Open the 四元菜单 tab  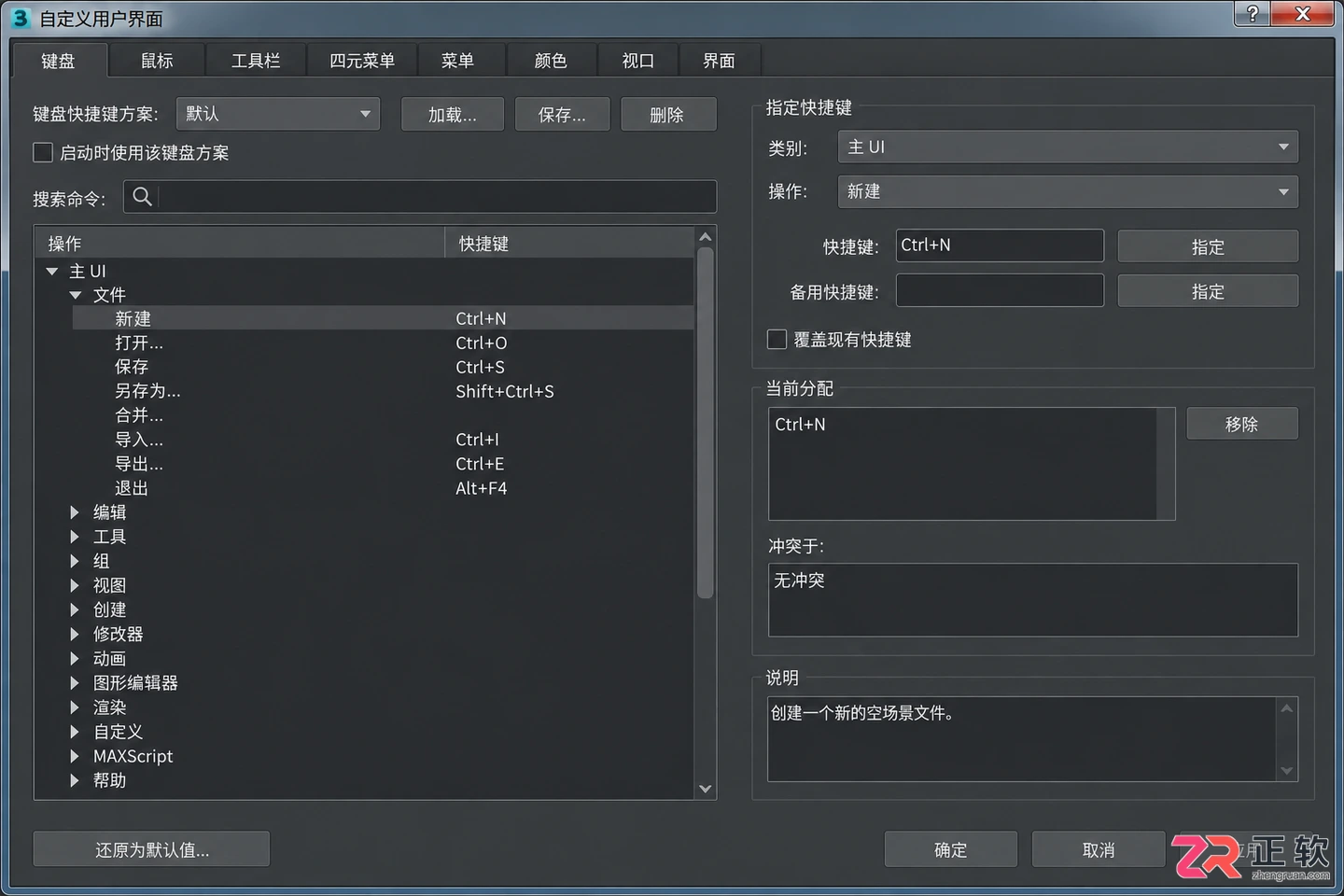361,61
